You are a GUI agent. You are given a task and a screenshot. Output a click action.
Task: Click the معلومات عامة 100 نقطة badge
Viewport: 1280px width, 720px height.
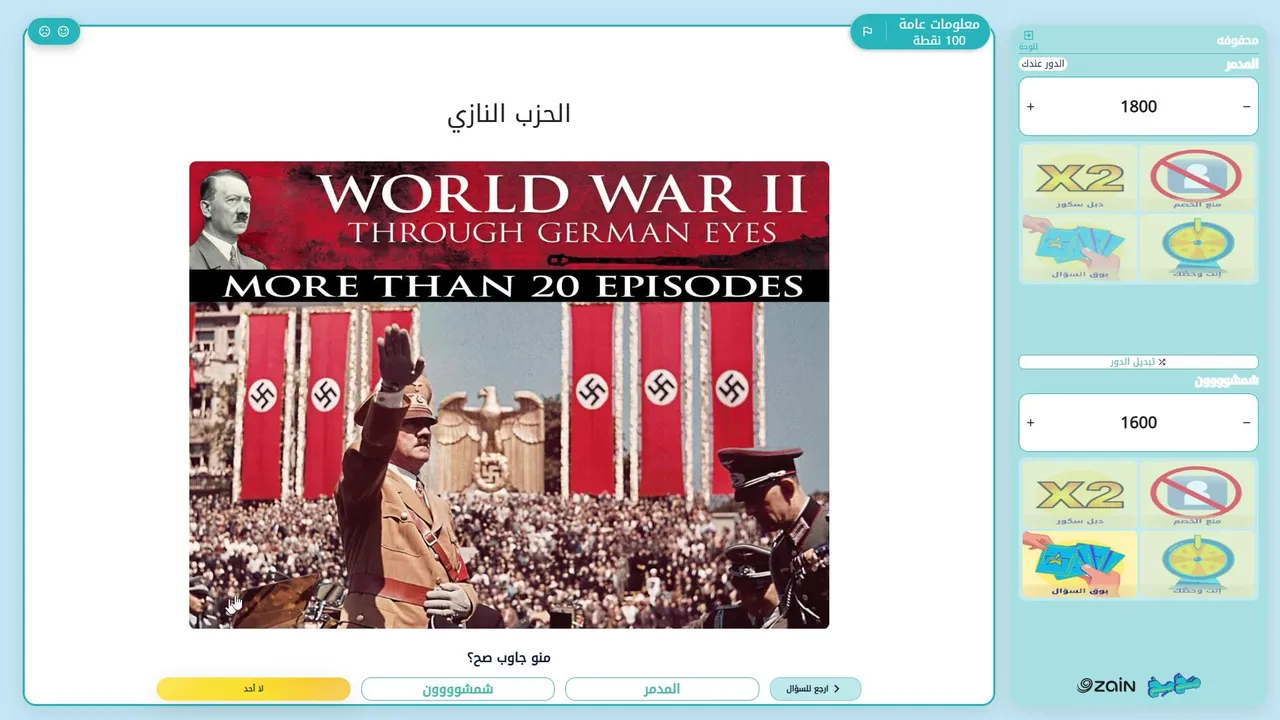point(920,32)
